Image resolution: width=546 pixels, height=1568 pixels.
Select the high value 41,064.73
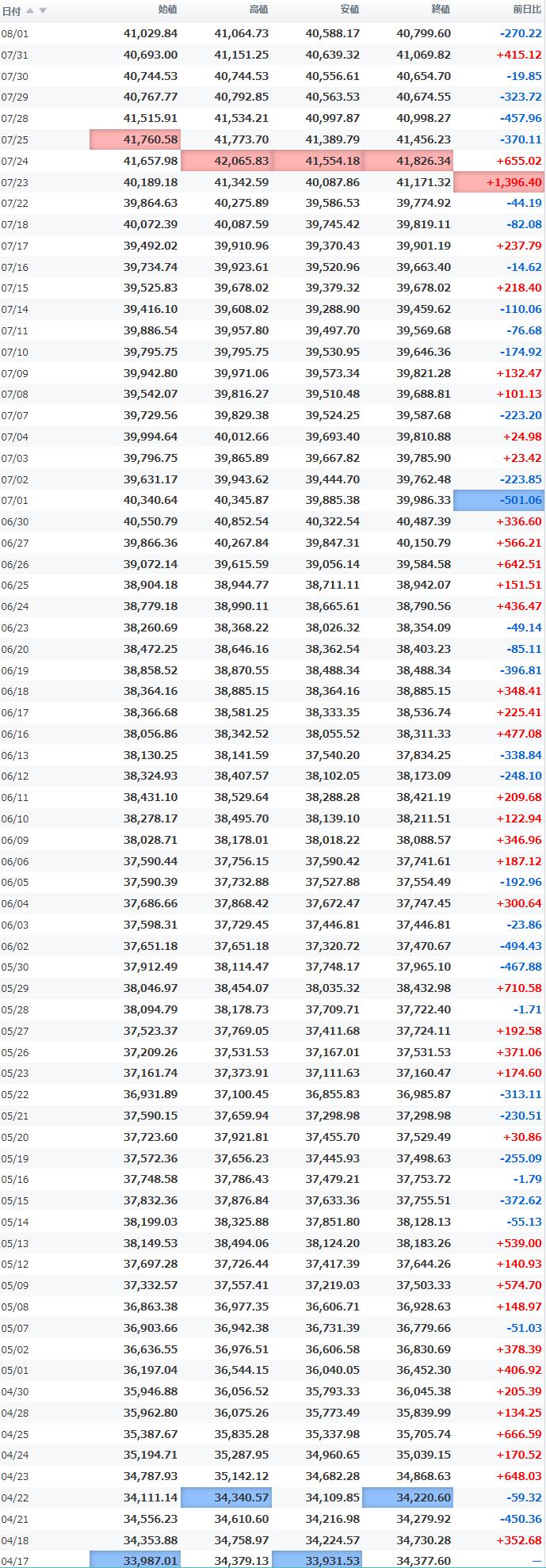pyautogui.click(x=242, y=34)
